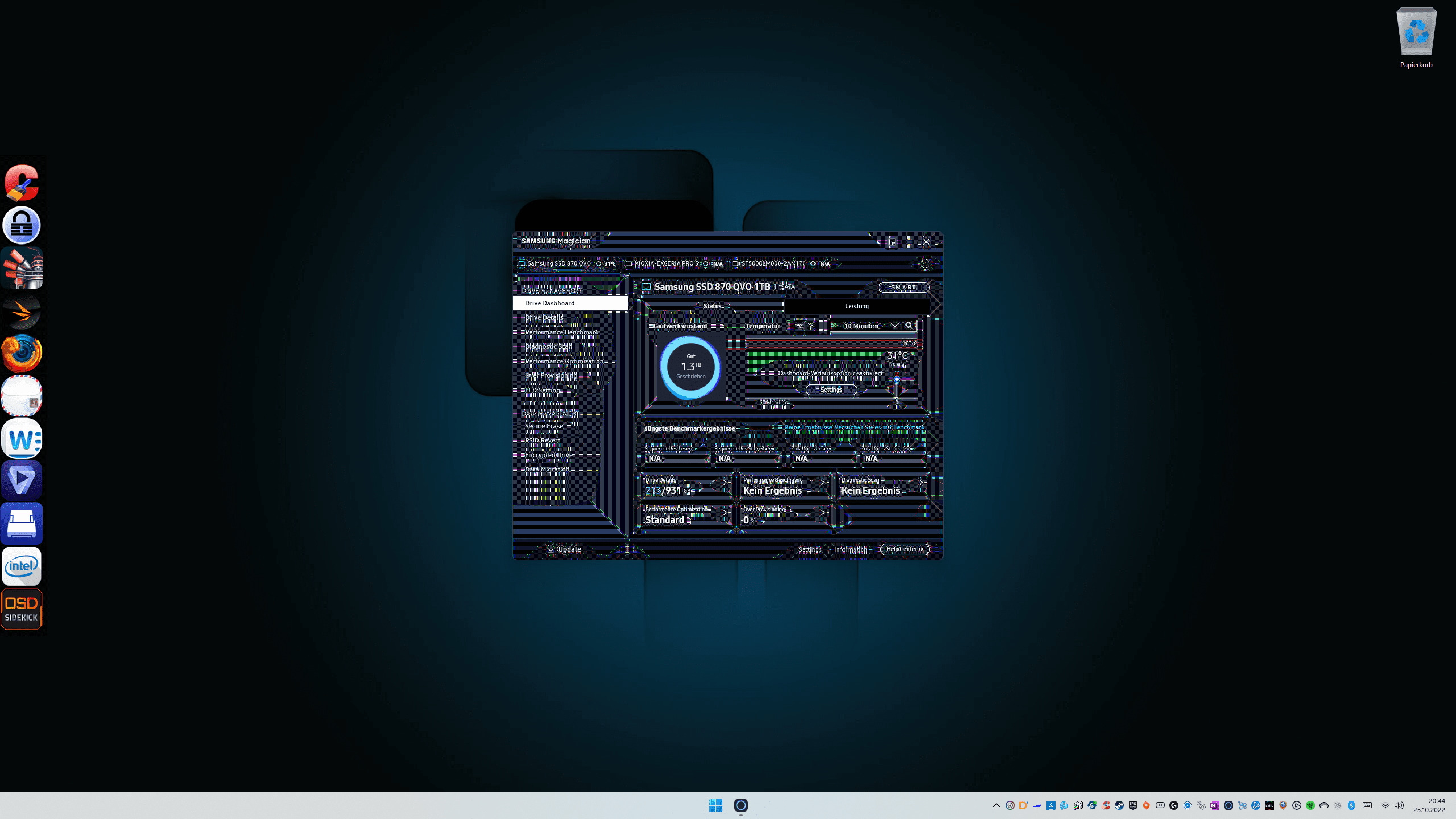Screen dimensions: 1456x819
Task: Click the drive icon before Samsung SSD 870 QVO 1TB
Action: point(646,287)
